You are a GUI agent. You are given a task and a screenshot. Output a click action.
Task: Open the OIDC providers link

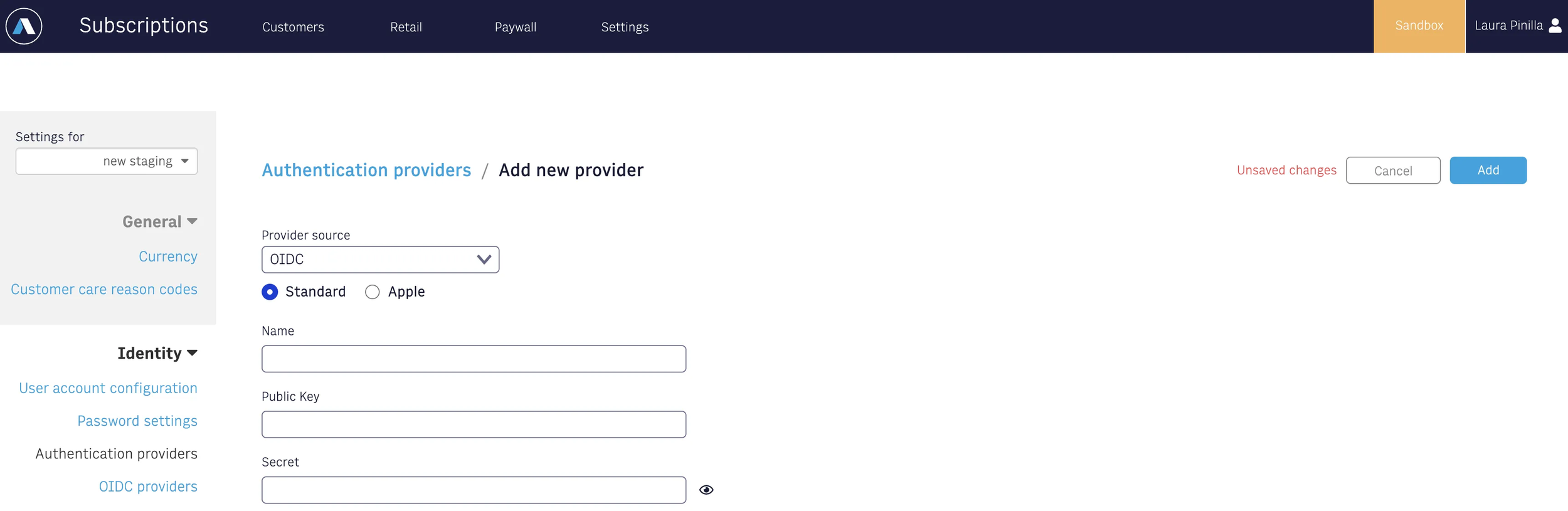[x=148, y=487]
